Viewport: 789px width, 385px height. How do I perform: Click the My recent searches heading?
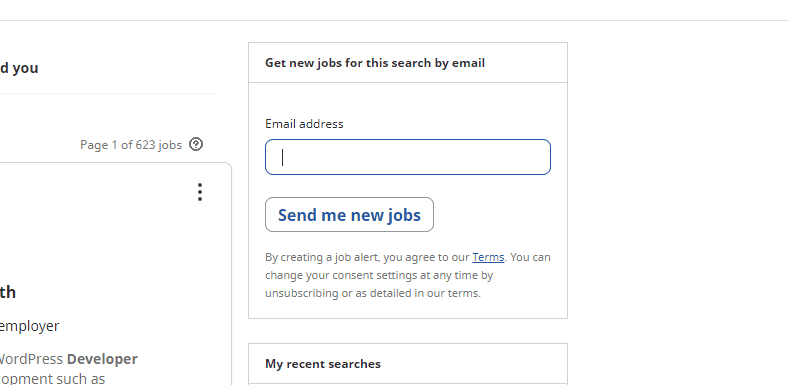click(x=323, y=364)
